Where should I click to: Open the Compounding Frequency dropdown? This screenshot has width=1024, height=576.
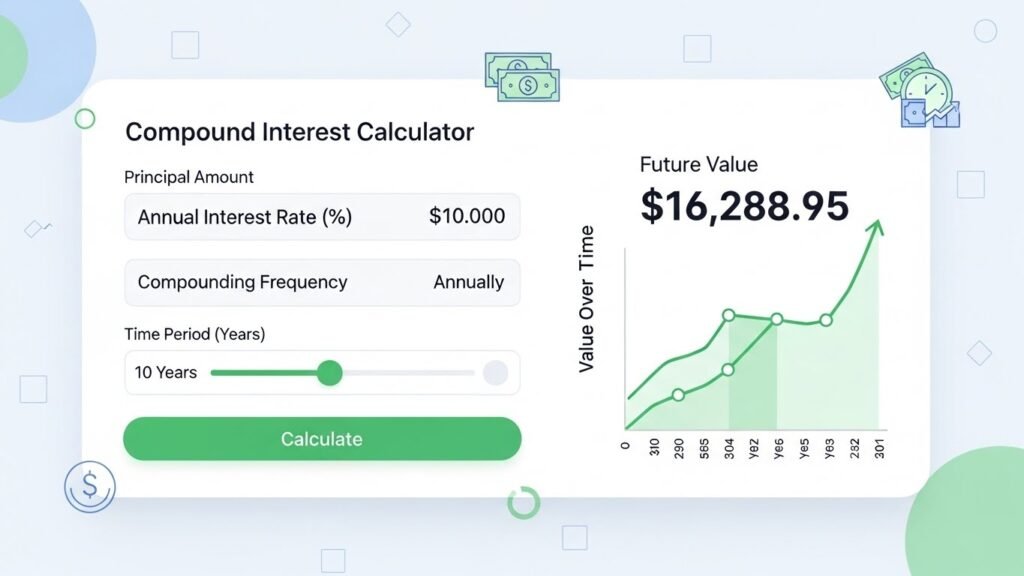coord(322,282)
